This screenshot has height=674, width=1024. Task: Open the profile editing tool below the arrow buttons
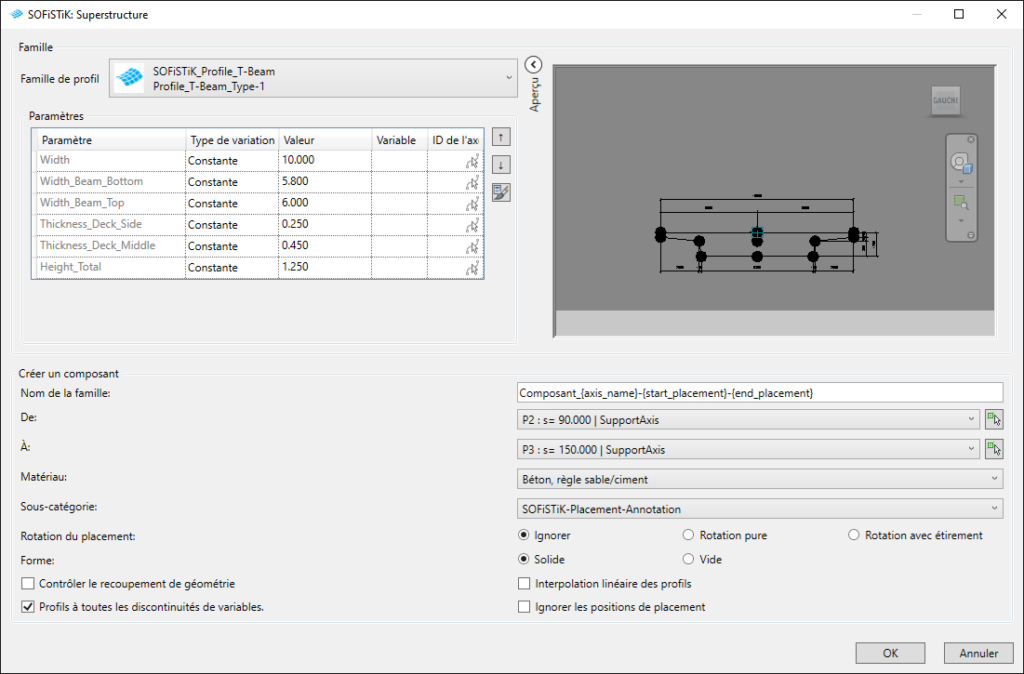click(x=500, y=191)
